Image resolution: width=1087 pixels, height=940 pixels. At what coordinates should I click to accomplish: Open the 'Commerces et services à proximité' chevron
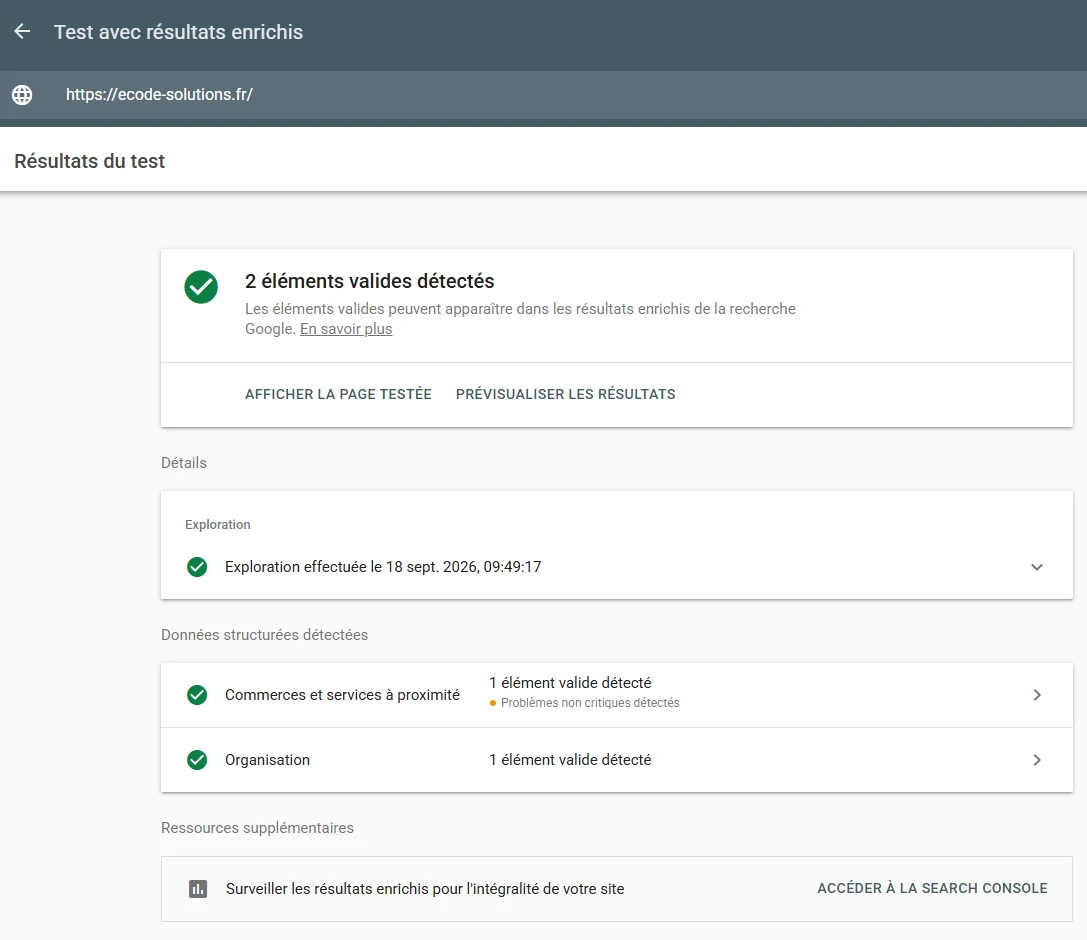tap(1037, 695)
